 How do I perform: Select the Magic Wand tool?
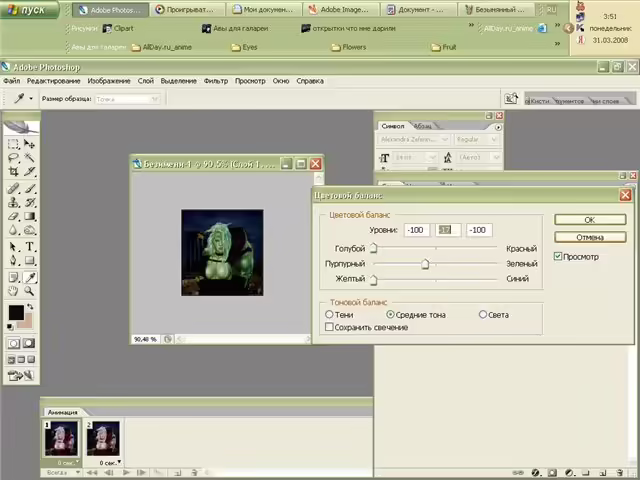pyautogui.click(x=29, y=158)
